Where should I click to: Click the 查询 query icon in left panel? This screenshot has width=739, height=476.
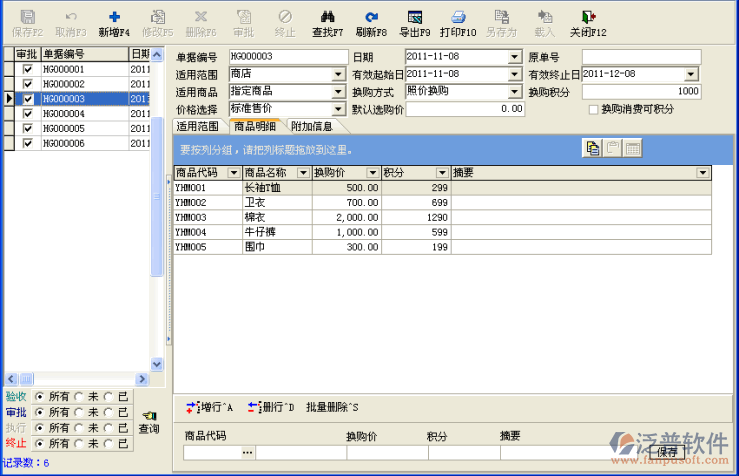pyautogui.click(x=149, y=416)
